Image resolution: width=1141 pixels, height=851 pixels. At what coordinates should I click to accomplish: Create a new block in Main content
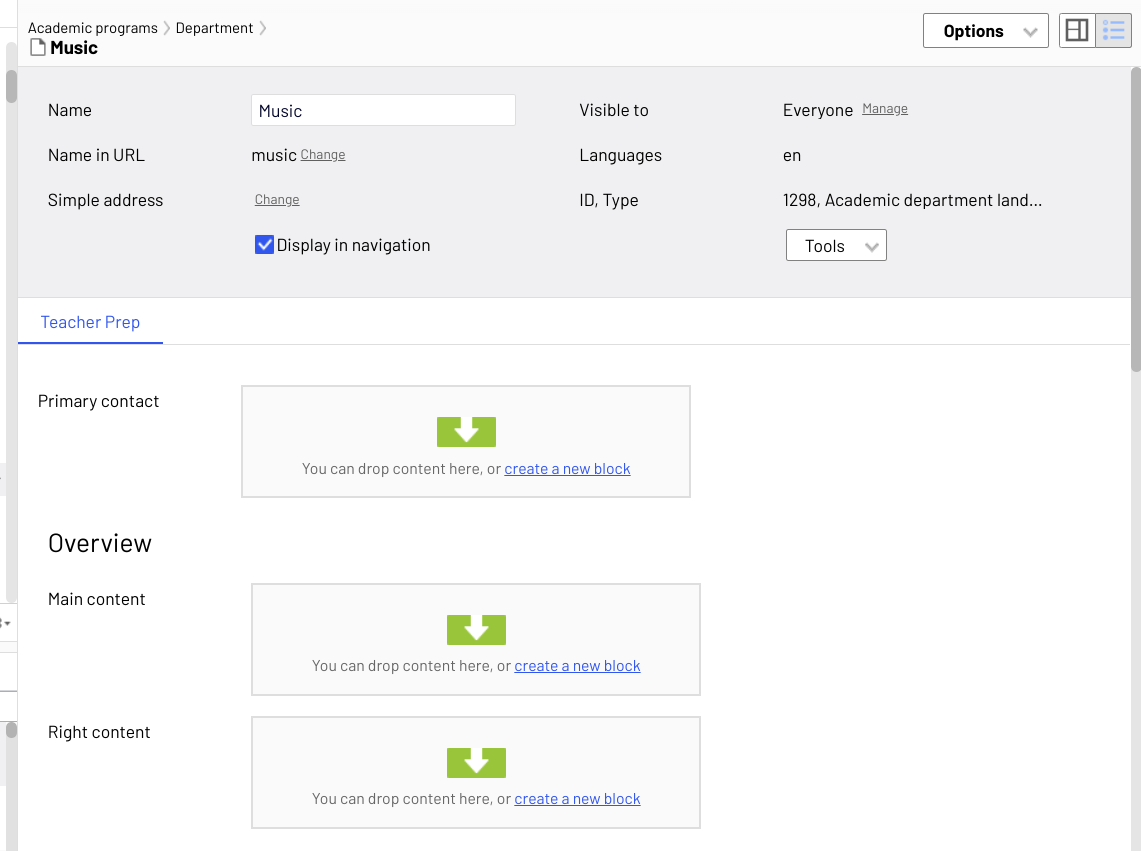coord(577,666)
